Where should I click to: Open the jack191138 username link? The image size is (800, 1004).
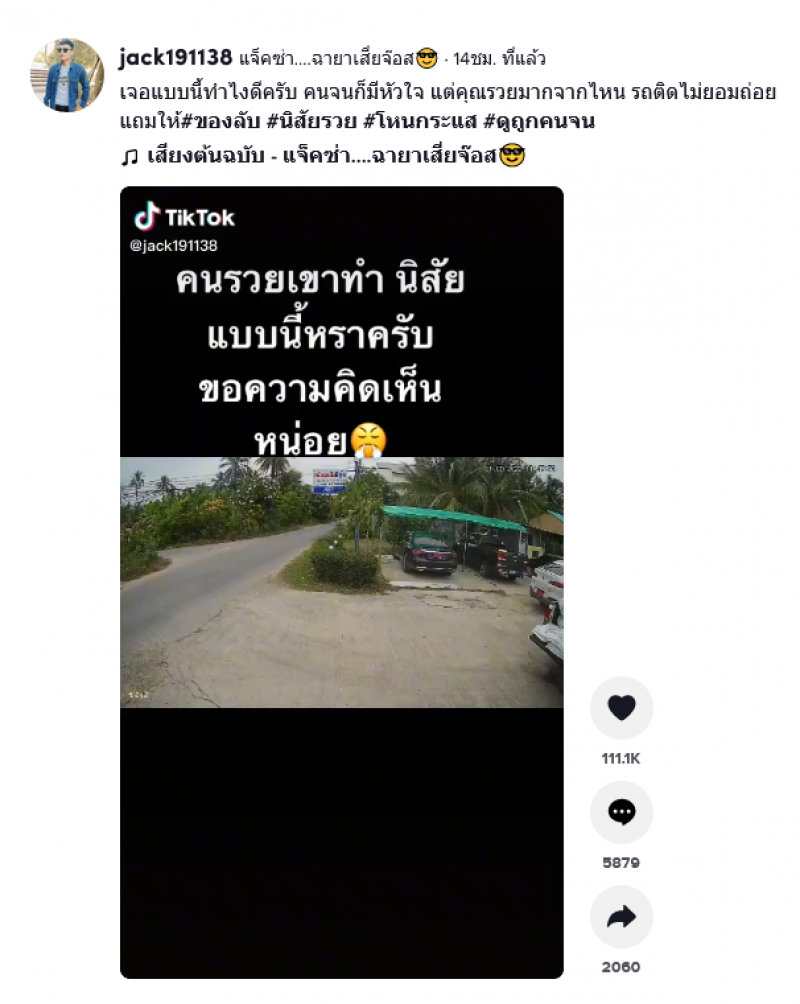point(176,58)
